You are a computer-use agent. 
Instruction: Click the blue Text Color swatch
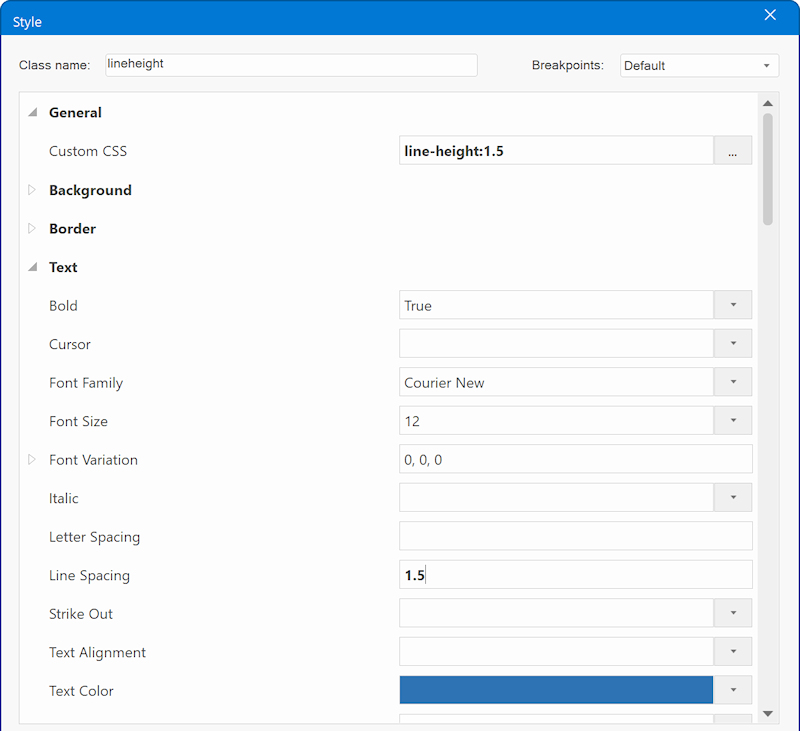[555, 691]
